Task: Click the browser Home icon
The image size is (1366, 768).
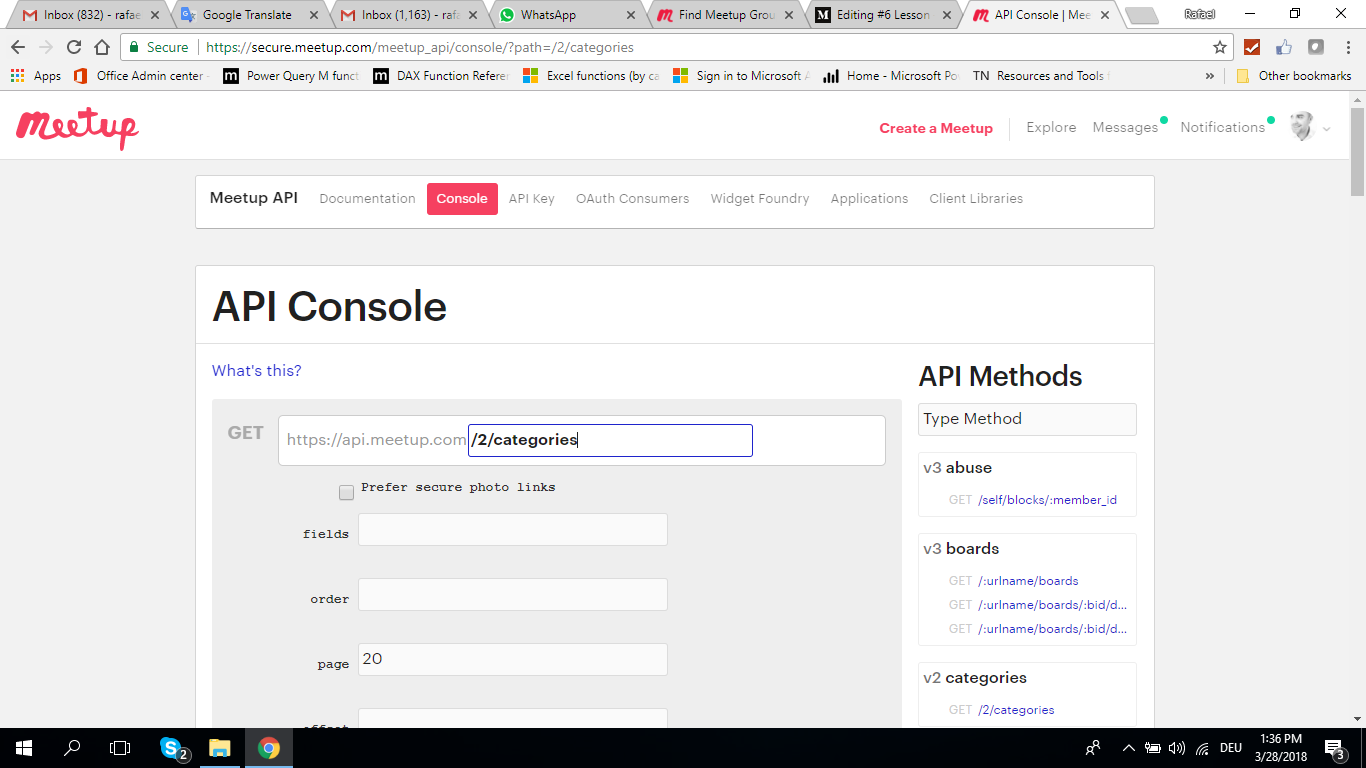Action: (x=103, y=47)
